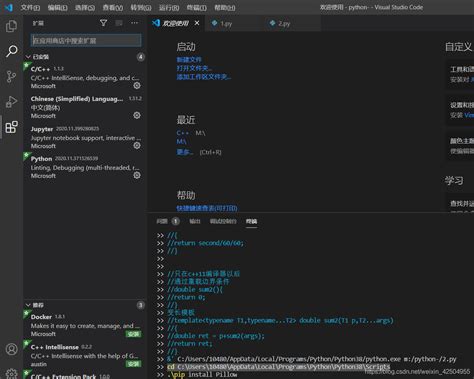Screen dimensions: 474x379
Task: Select the C/C++ extension entry
Action: (x=85, y=77)
